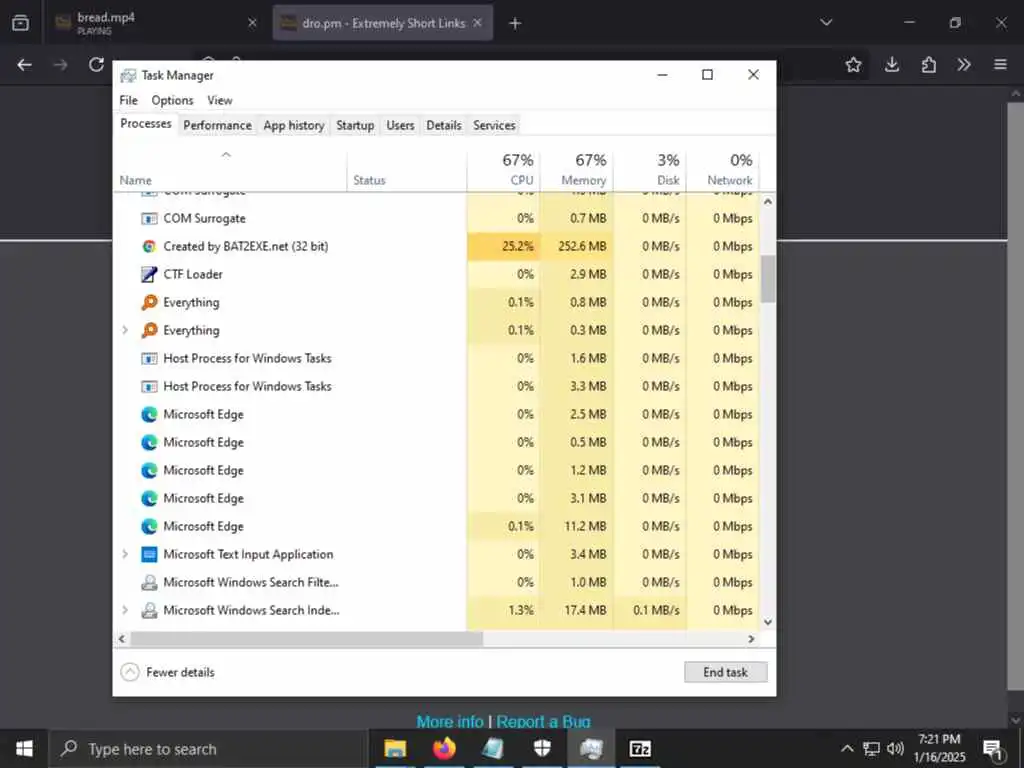The image size is (1024, 768).
Task: Click the process list horizontal scrollbar thumb
Action: coord(306,639)
